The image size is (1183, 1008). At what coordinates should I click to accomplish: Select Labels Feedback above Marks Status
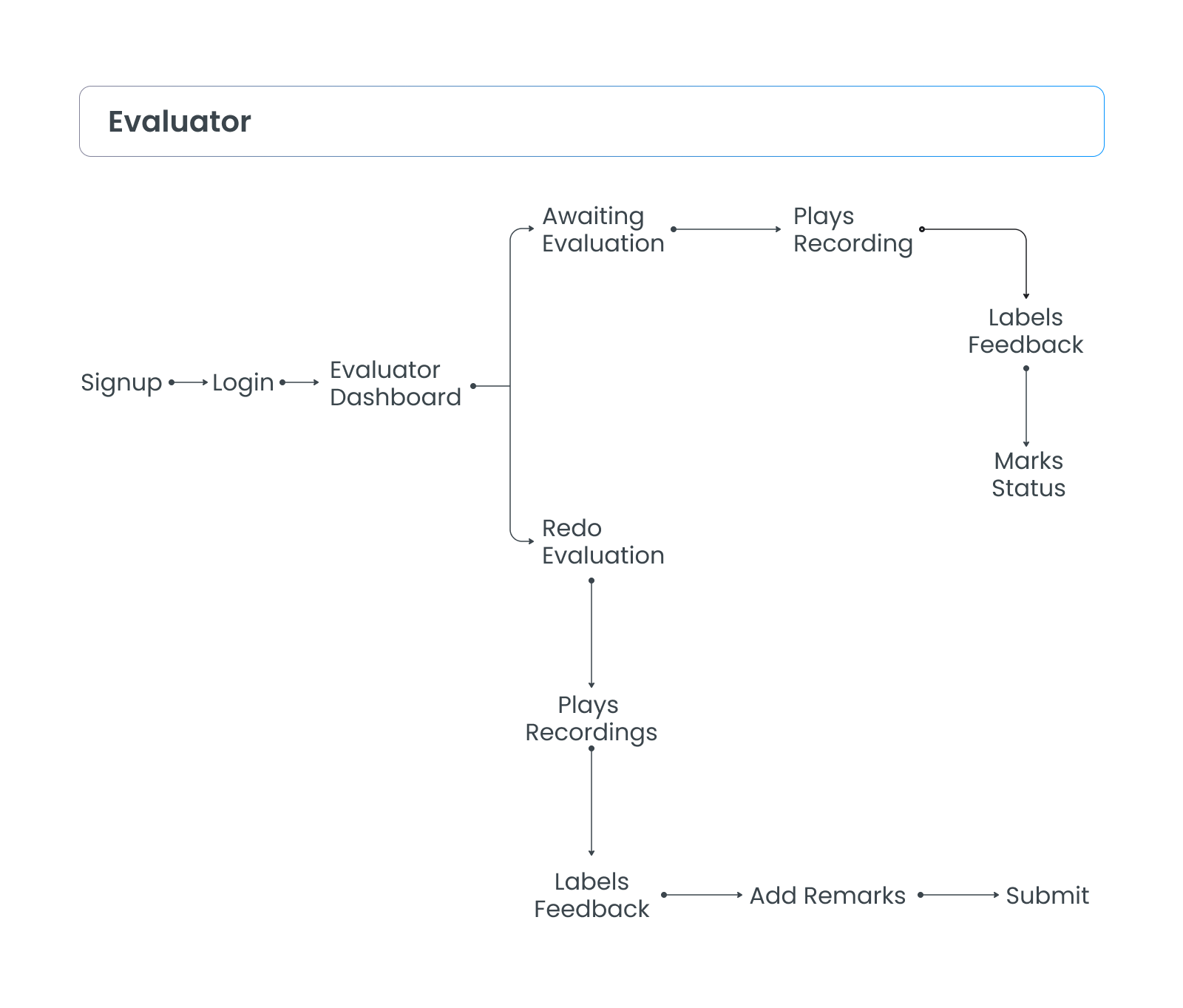pos(1026,331)
